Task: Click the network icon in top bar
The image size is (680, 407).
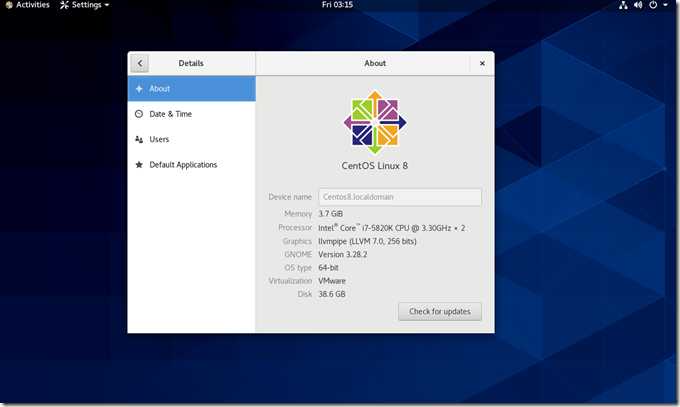Action: tap(623, 5)
